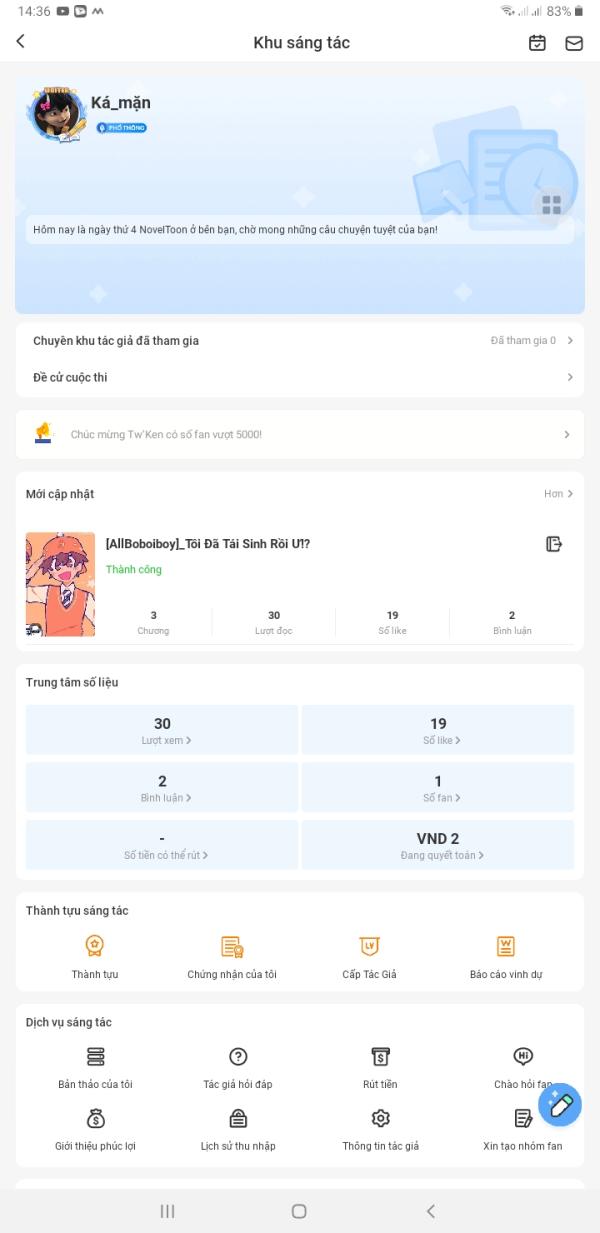The height and width of the screenshot is (1233, 600).
Task: Expand Chuyên khu tác giả đã tham gia
Action: 300,341
